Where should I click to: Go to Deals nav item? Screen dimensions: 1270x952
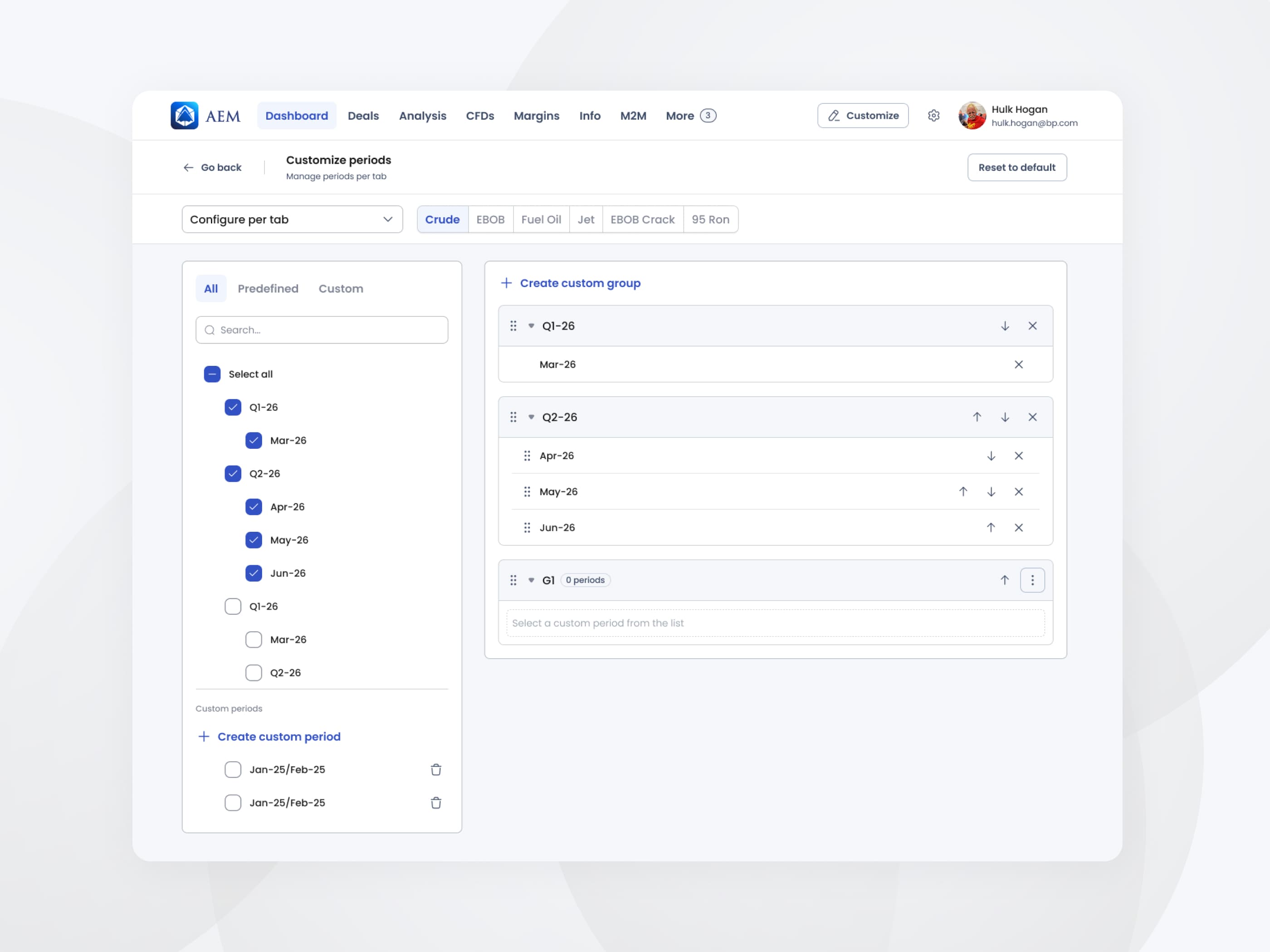pyautogui.click(x=363, y=116)
